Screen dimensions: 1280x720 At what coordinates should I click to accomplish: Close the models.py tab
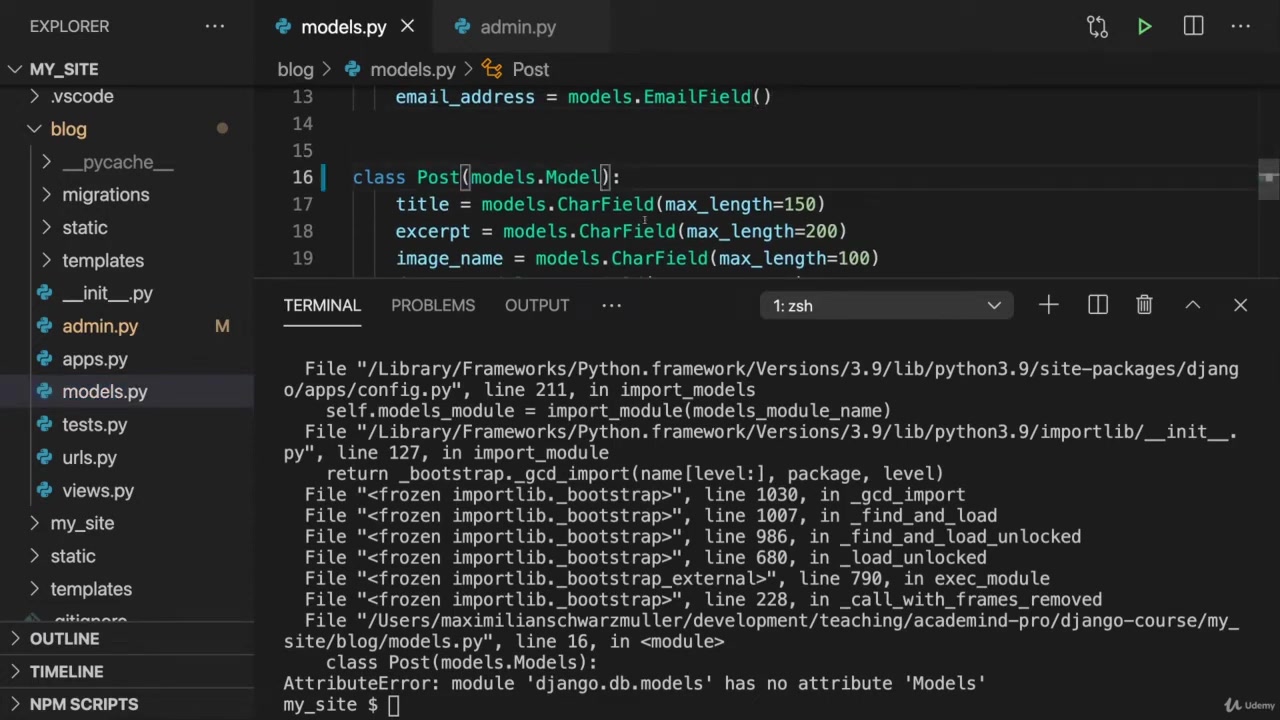[x=407, y=27]
